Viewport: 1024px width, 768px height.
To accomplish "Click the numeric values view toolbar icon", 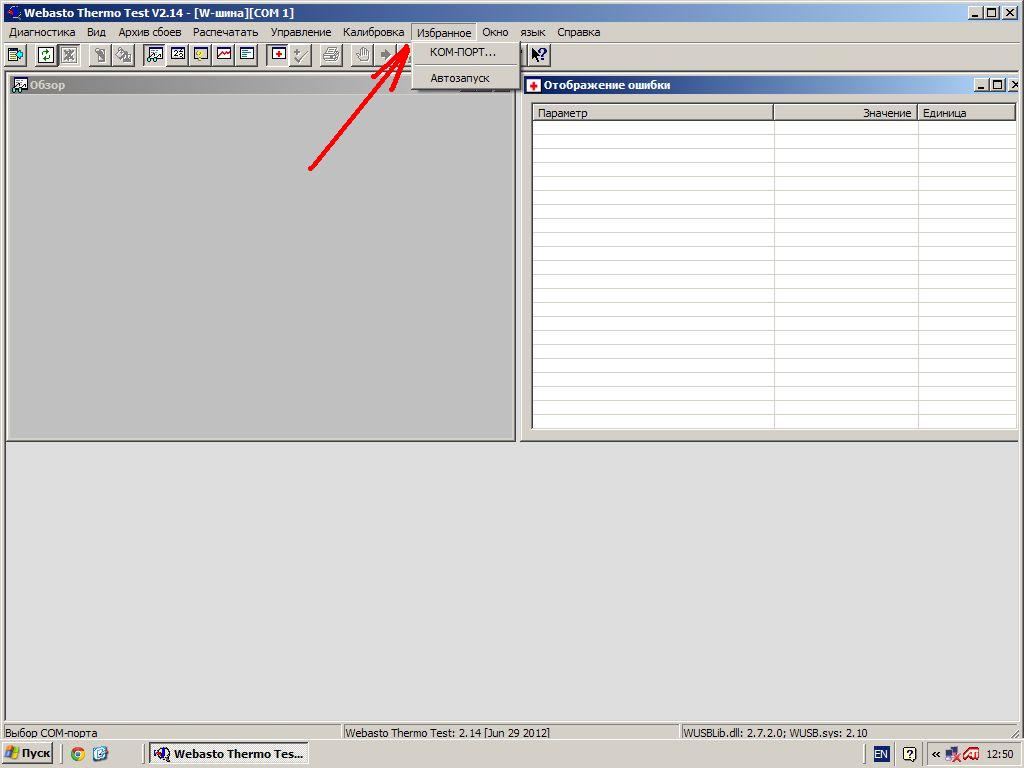I will click(x=178, y=55).
